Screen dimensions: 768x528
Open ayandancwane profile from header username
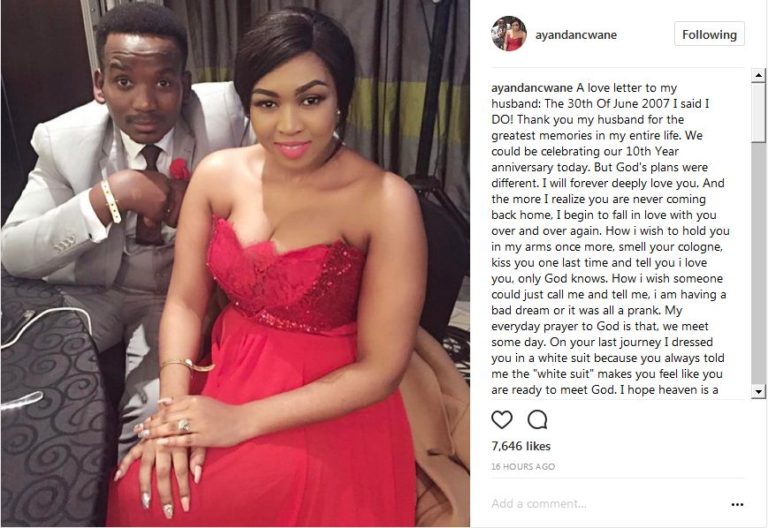pyautogui.click(x=576, y=35)
